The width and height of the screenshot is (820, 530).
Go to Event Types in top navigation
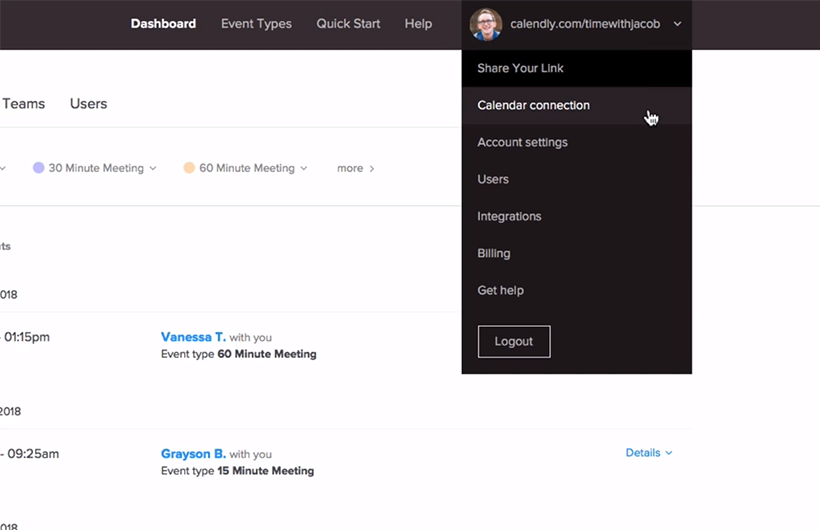click(256, 24)
